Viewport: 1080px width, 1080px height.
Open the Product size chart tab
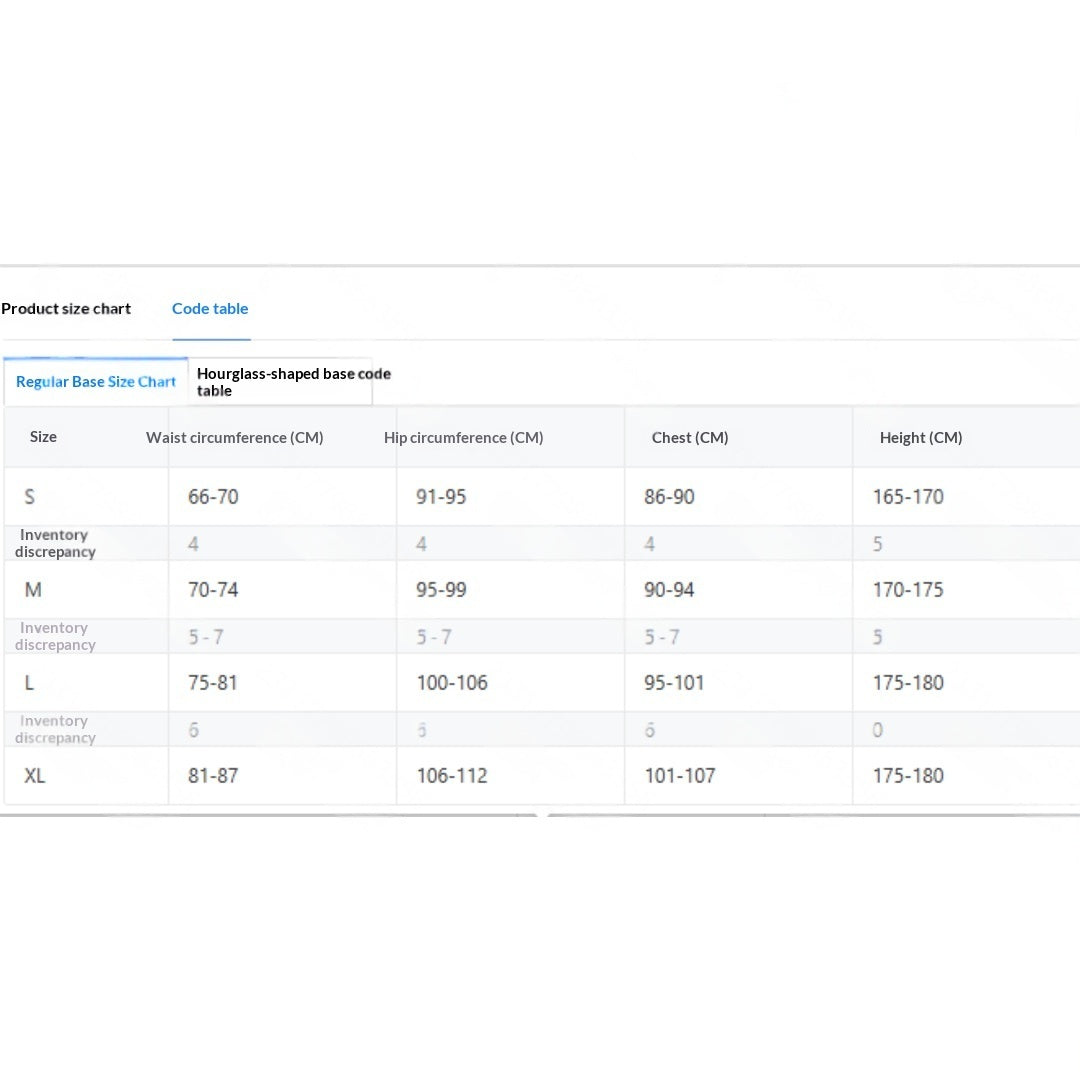pos(66,309)
